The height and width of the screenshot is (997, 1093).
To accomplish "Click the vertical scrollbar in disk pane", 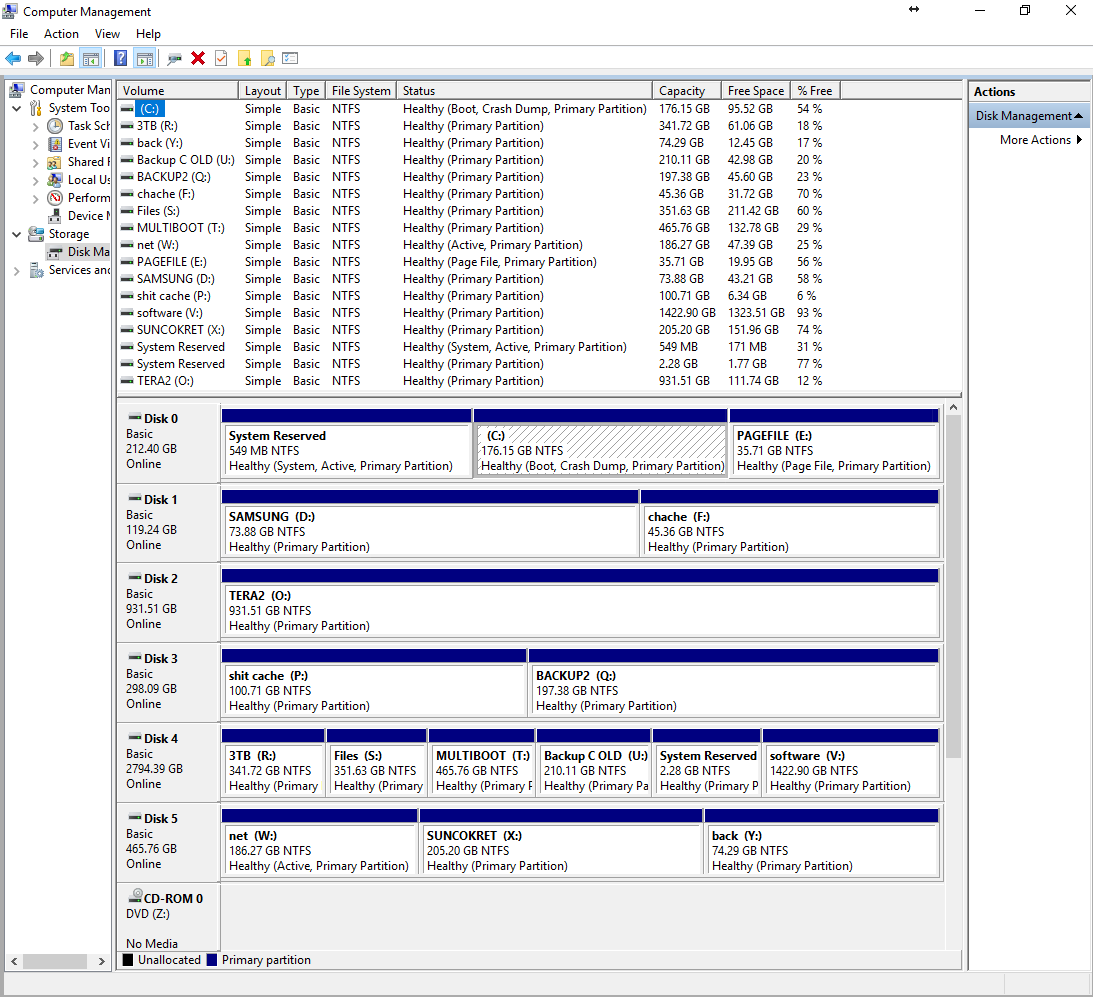I will pos(953,586).
